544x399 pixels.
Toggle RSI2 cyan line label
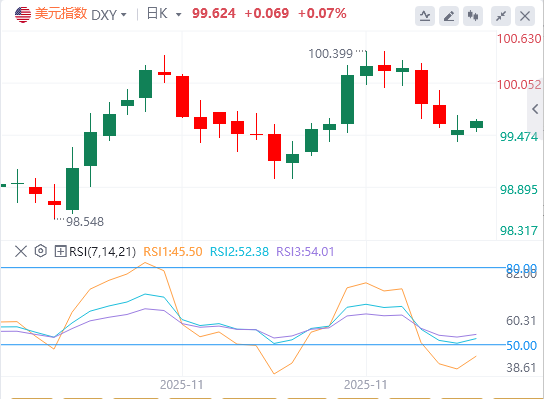(x=239, y=252)
